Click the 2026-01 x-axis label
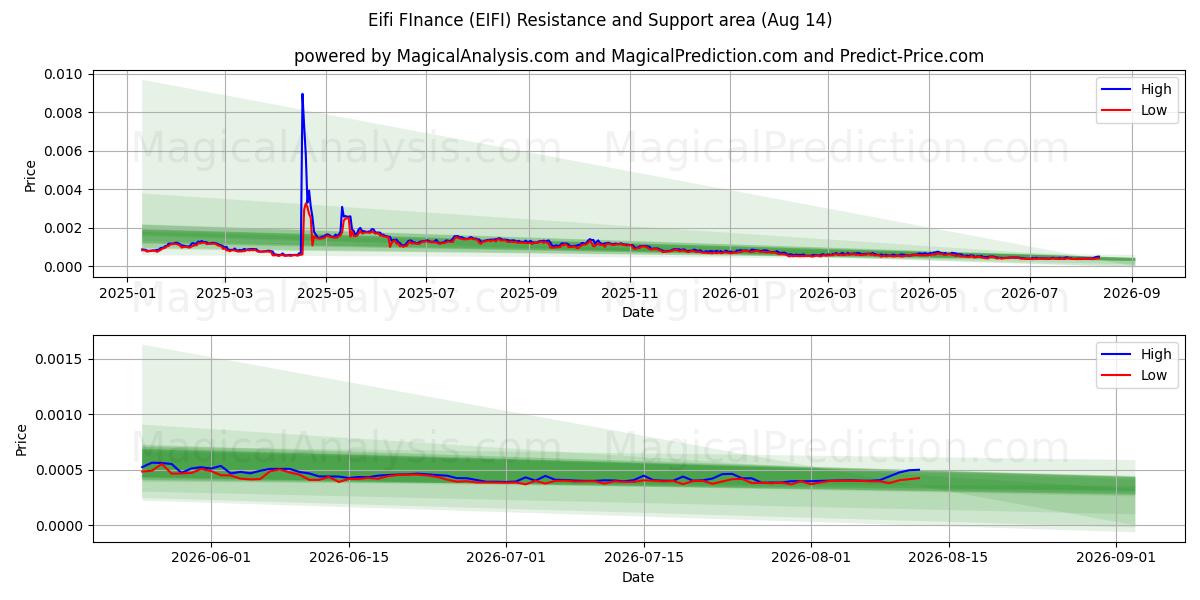The height and width of the screenshot is (600, 1200). click(x=730, y=293)
